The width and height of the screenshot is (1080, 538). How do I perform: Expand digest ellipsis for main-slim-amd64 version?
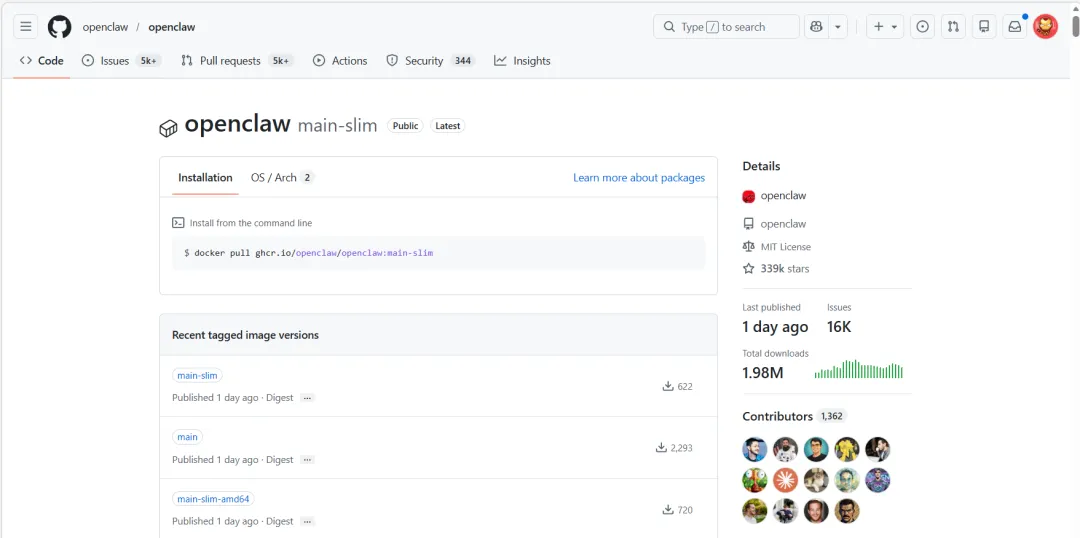[x=307, y=521]
